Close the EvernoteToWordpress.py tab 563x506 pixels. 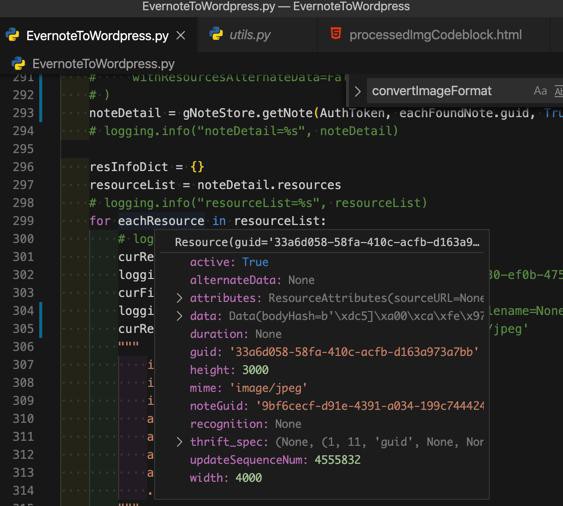pyautogui.click(x=181, y=36)
